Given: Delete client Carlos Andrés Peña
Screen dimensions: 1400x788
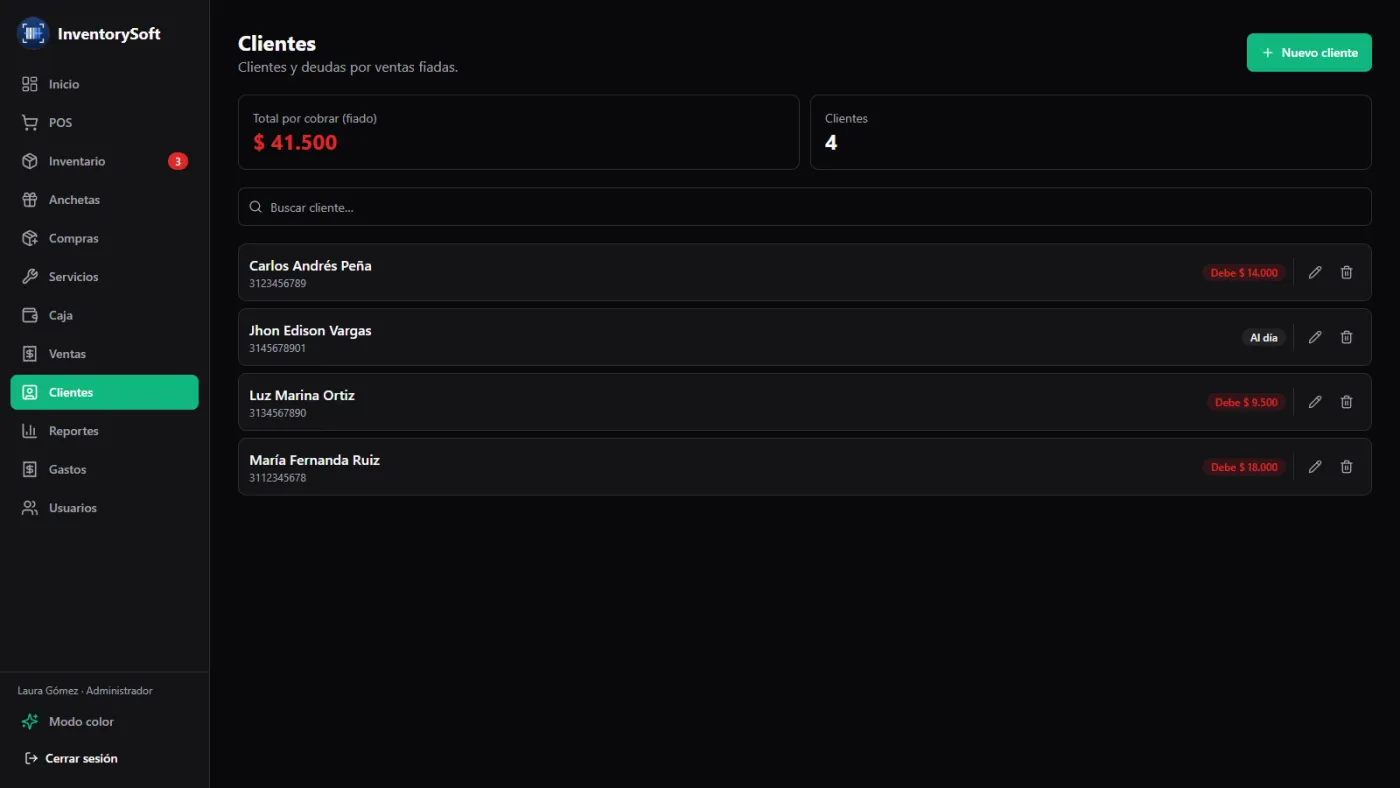Looking at the screenshot, I should pyautogui.click(x=1346, y=272).
